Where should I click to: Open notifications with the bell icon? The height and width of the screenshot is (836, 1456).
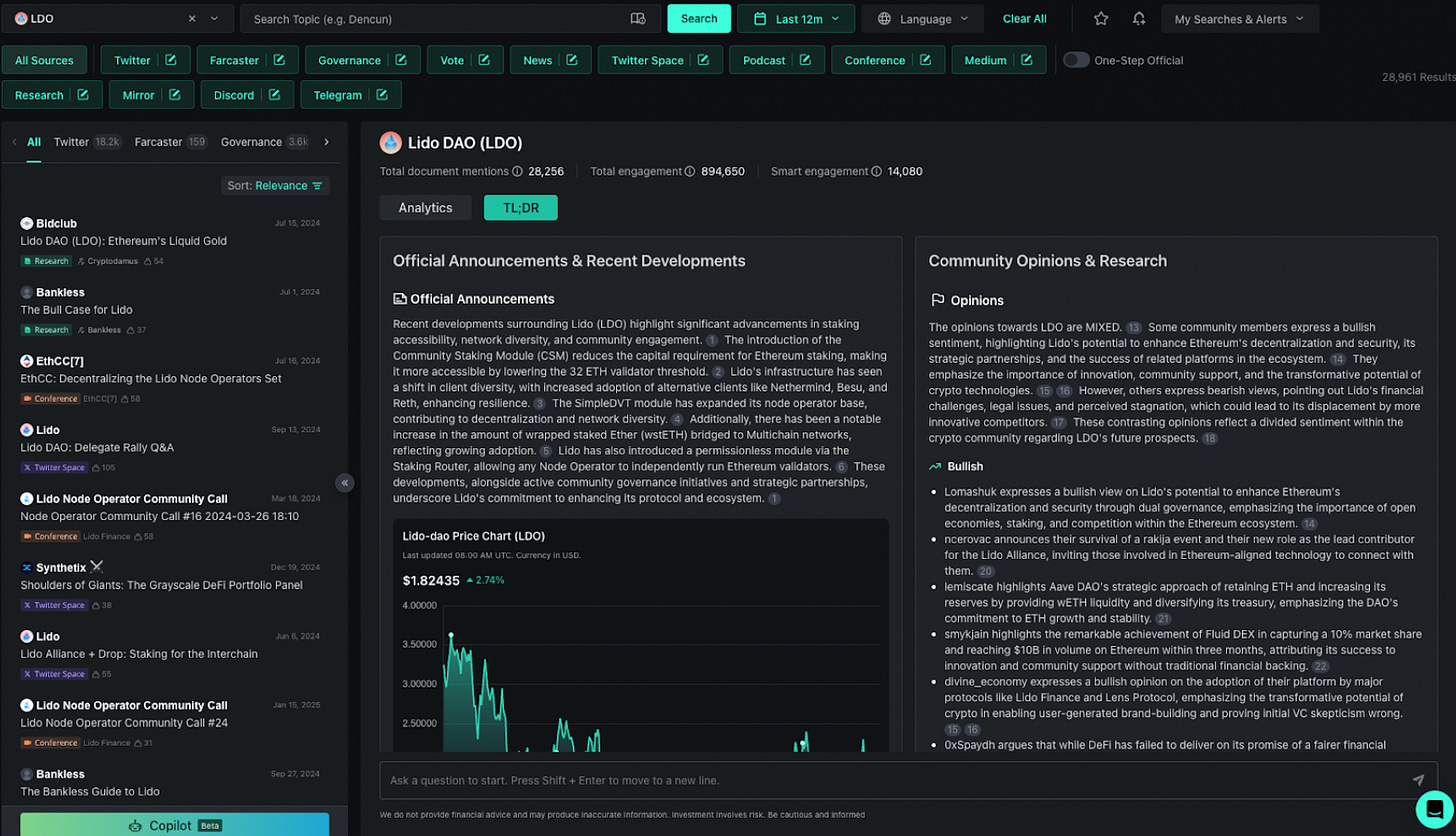tap(1139, 19)
